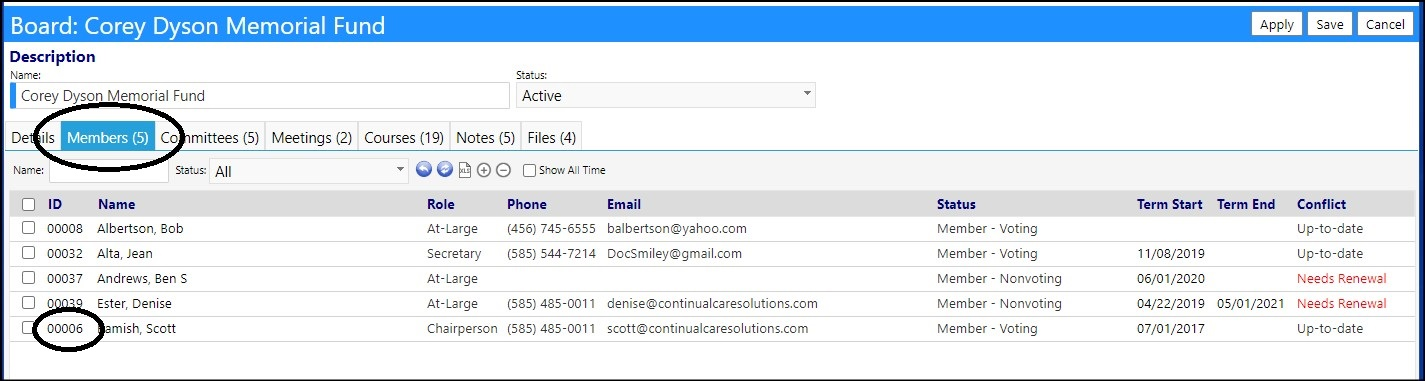
Task: Remove a member with the minus icon
Action: (x=504, y=171)
